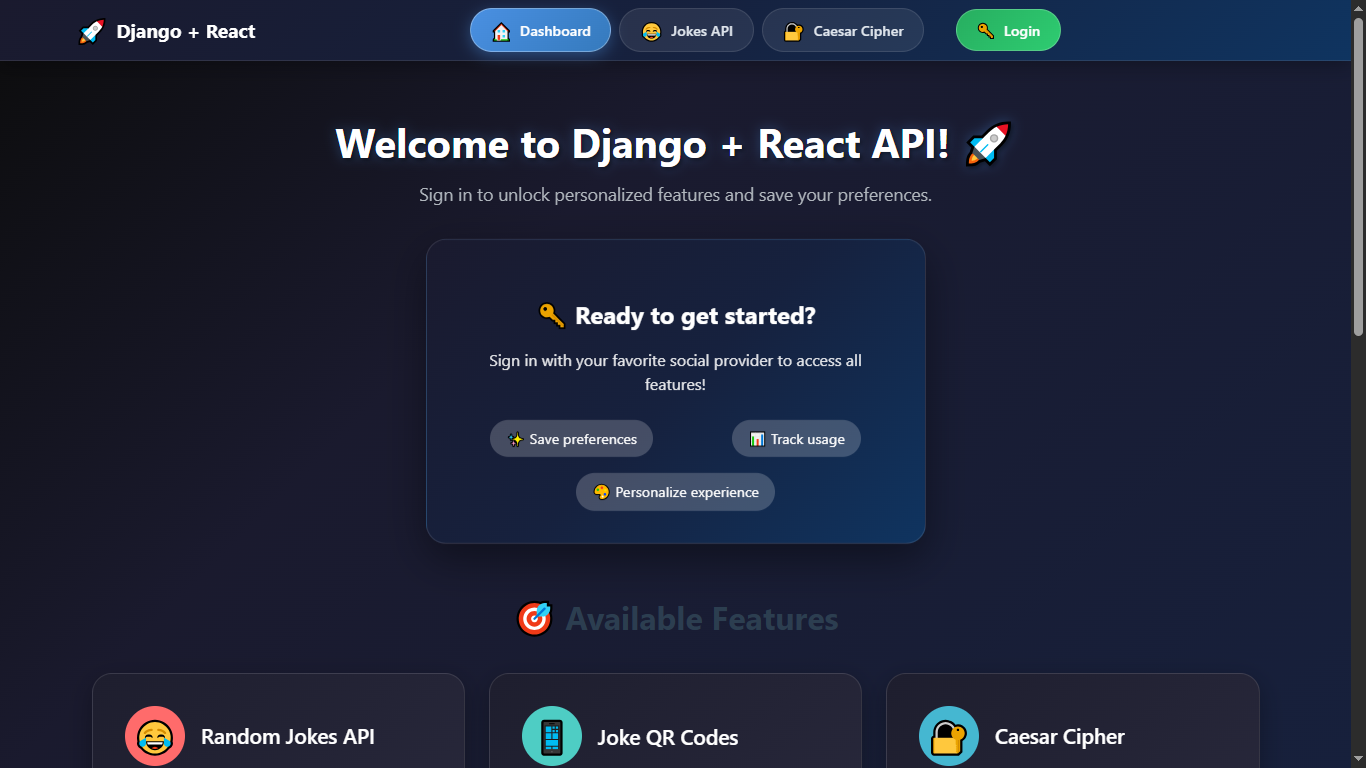Click the bar chart icon in Track usage badge

[x=757, y=438]
